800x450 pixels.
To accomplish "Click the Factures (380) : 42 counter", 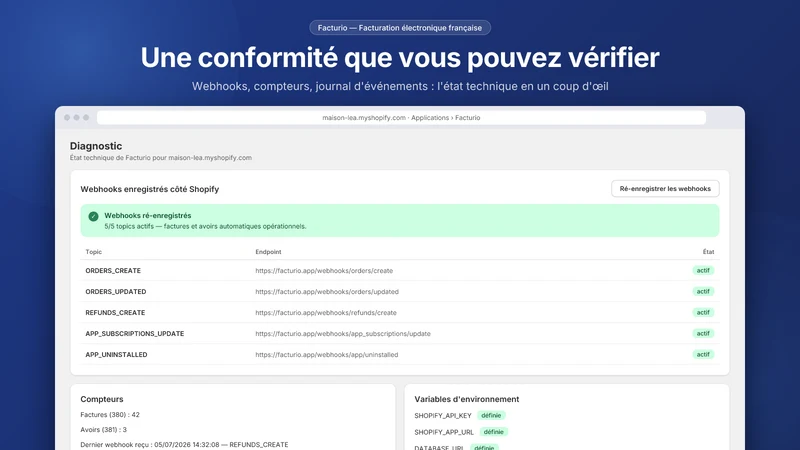I will coord(110,415).
